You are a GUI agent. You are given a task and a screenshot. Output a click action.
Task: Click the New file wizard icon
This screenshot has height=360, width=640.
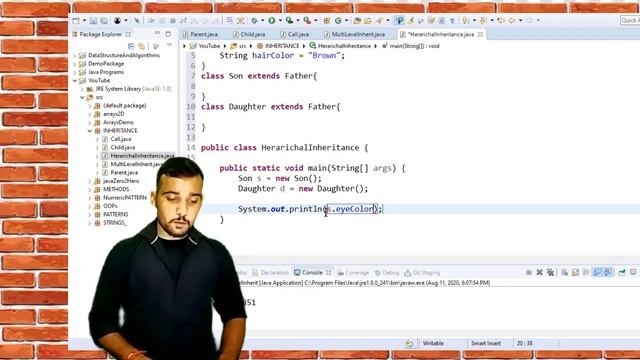point(76,20)
